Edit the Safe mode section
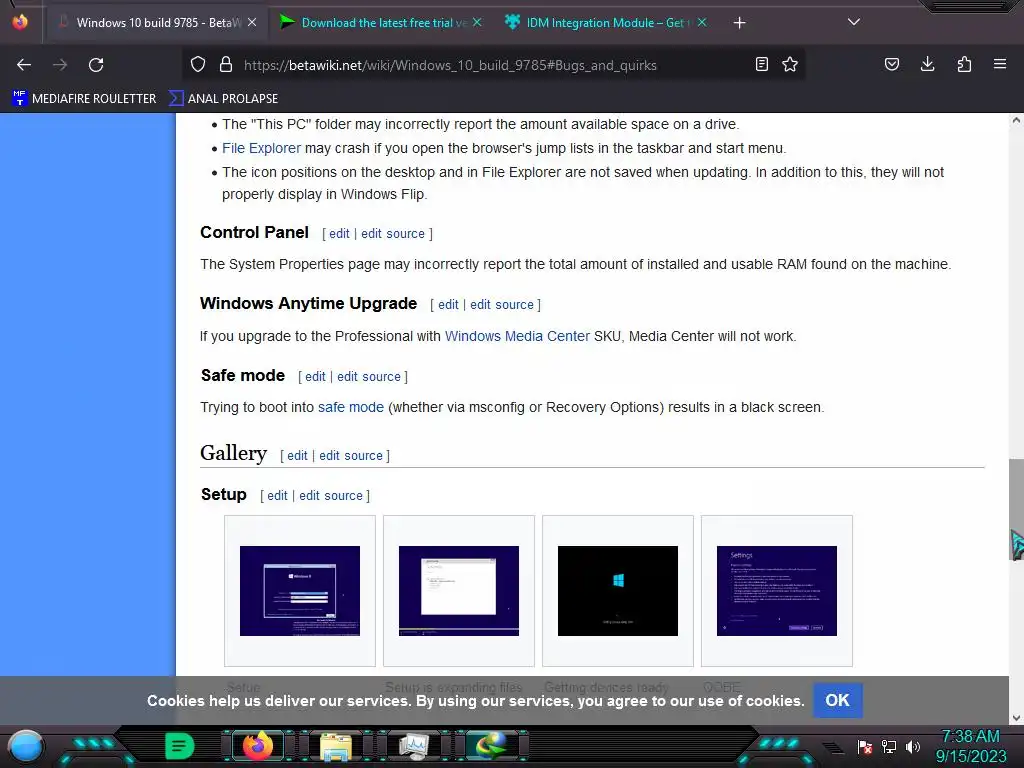 point(315,377)
